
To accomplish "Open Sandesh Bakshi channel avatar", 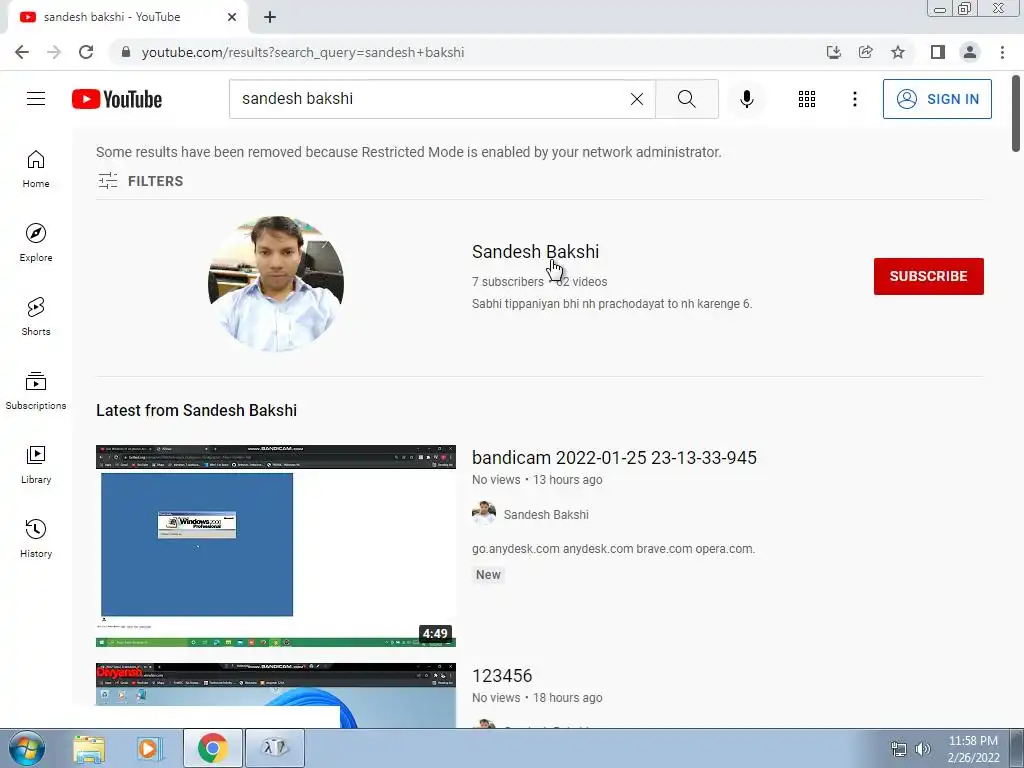I will 276,283.
